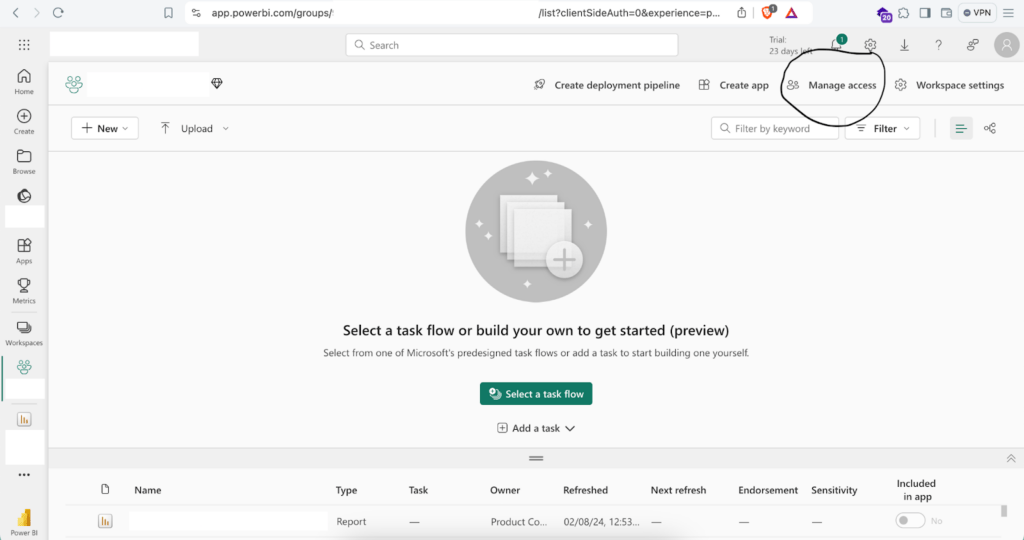
Task: Expand the Filter dropdown
Action: click(883, 128)
